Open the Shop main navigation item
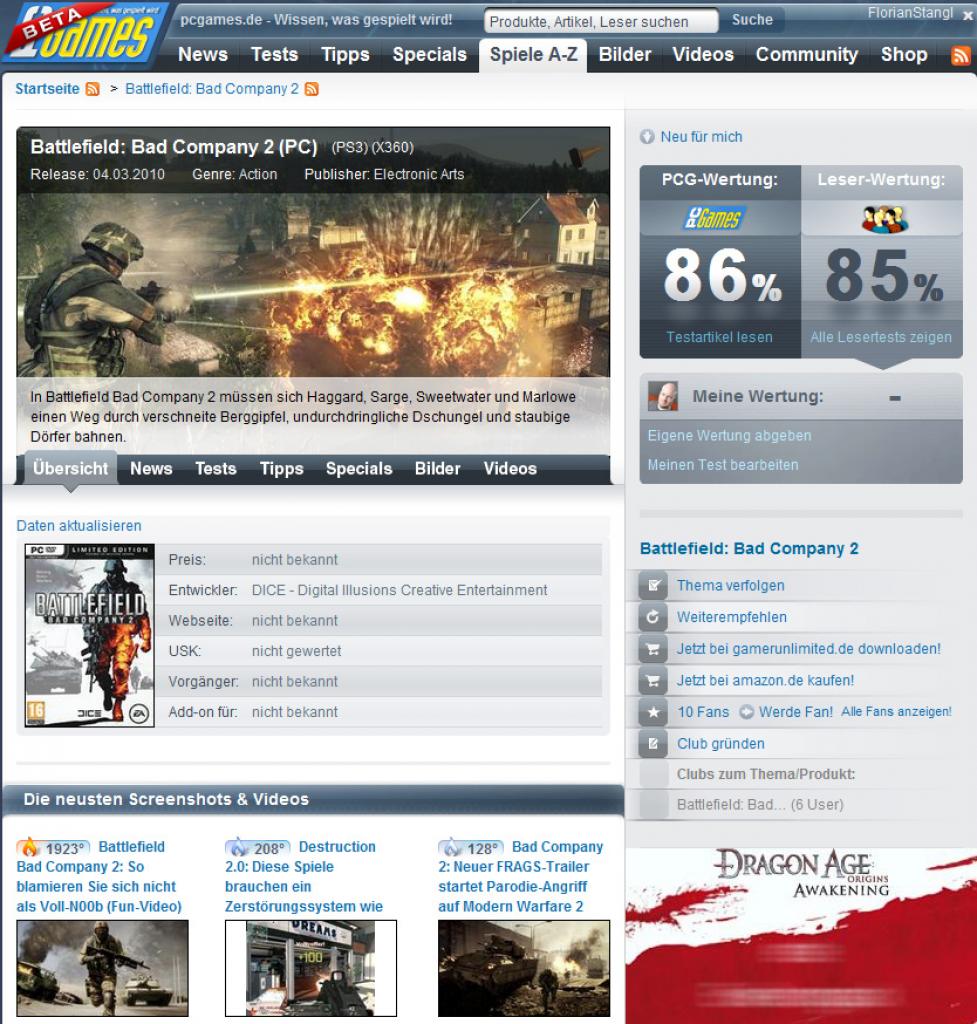This screenshot has width=977, height=1024. click(x=904, y=55)
